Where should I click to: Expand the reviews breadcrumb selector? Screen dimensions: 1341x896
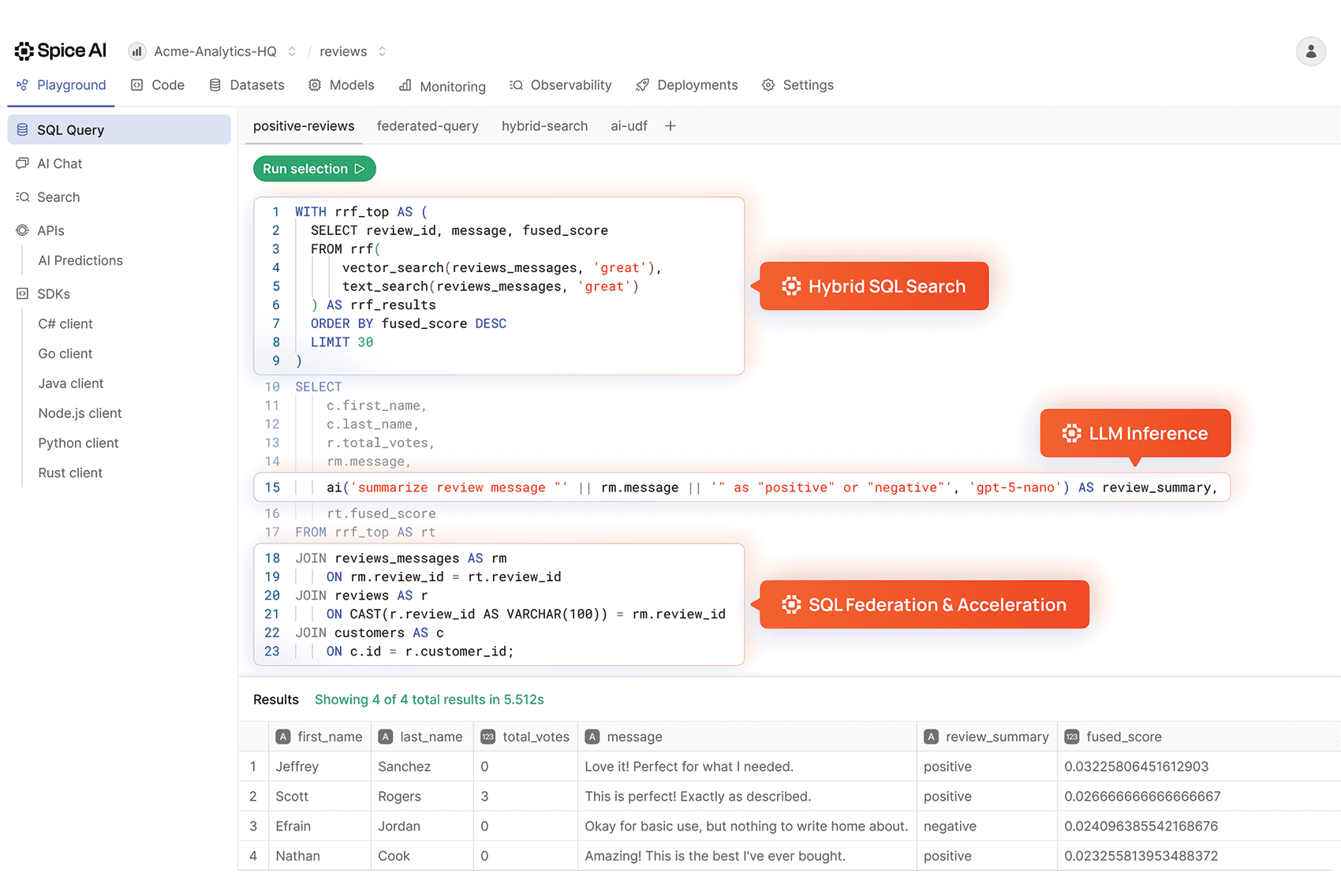pos(382,50)
